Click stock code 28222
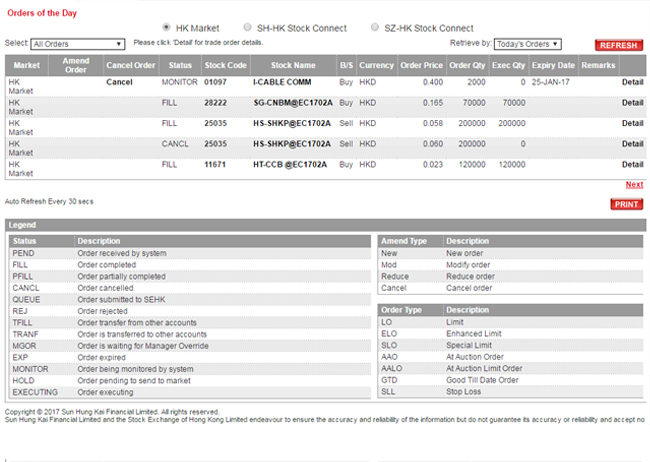Screen dimensions: 650x462 point(215,103)
